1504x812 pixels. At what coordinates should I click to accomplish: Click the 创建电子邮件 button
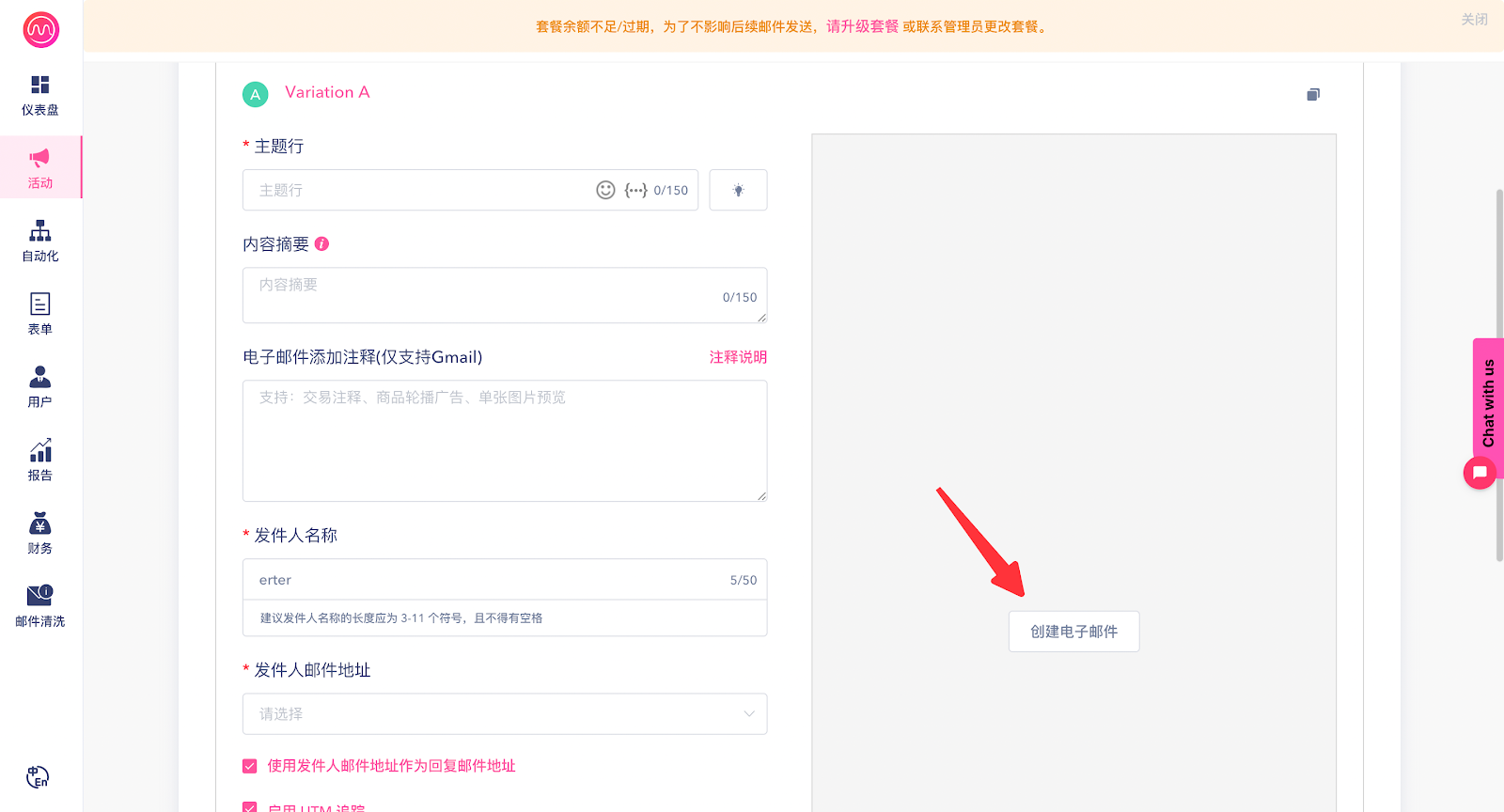coord(1073,632)
